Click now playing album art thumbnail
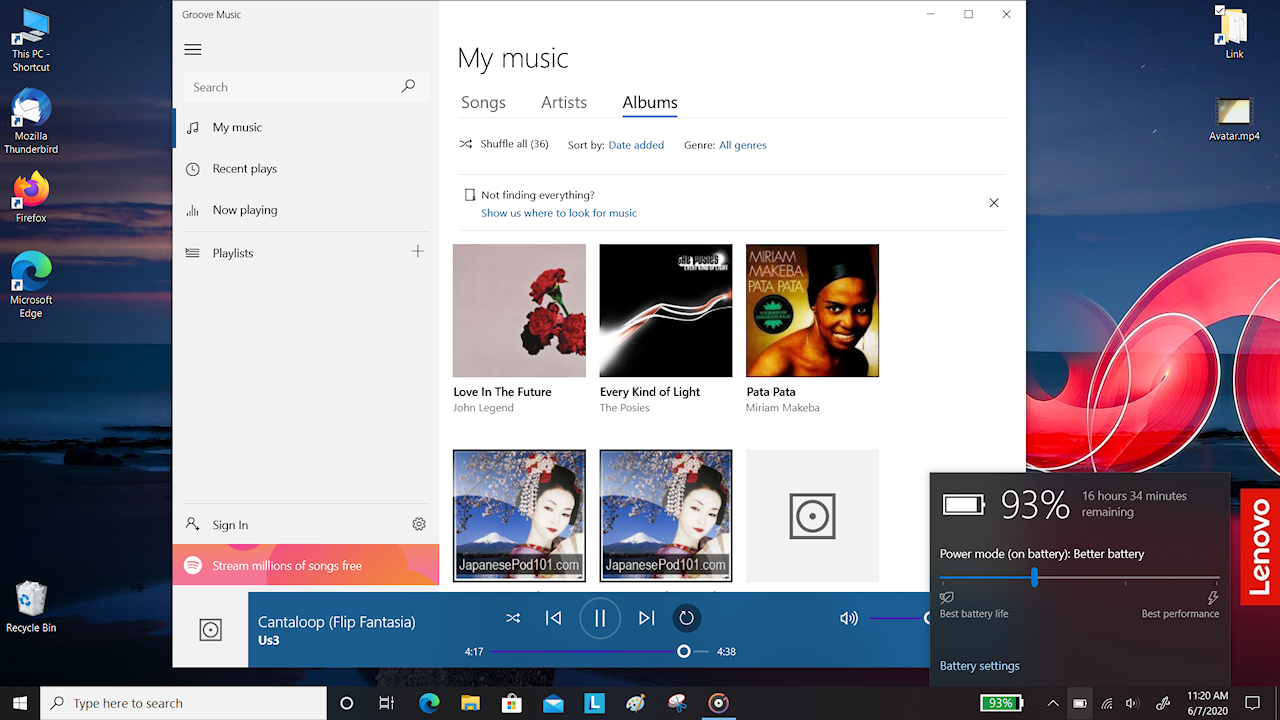 (210, 630)
